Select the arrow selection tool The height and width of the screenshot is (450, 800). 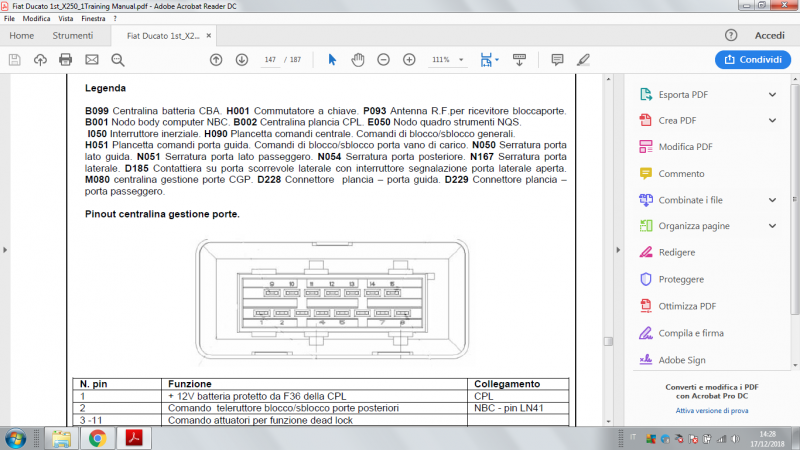click(x=333, y=60)
